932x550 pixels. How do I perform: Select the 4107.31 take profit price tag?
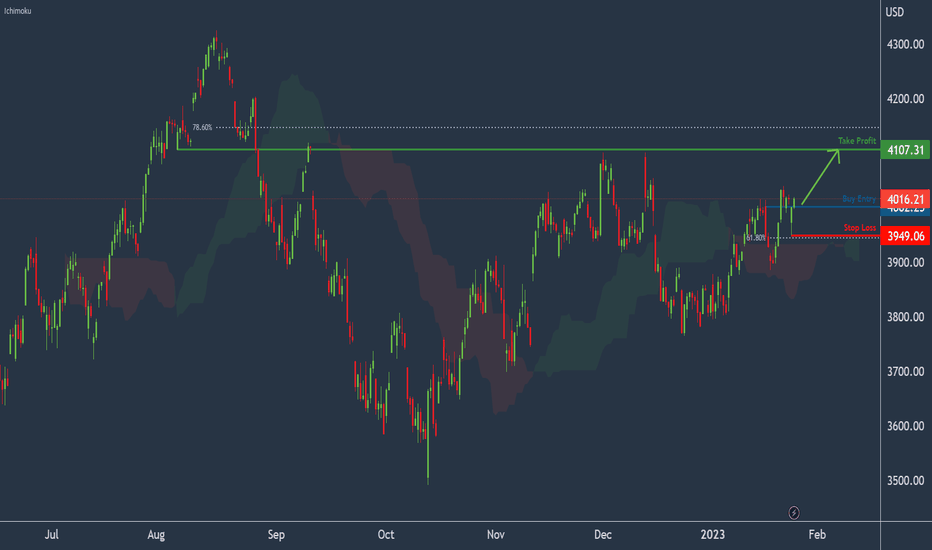click(905, 150)
